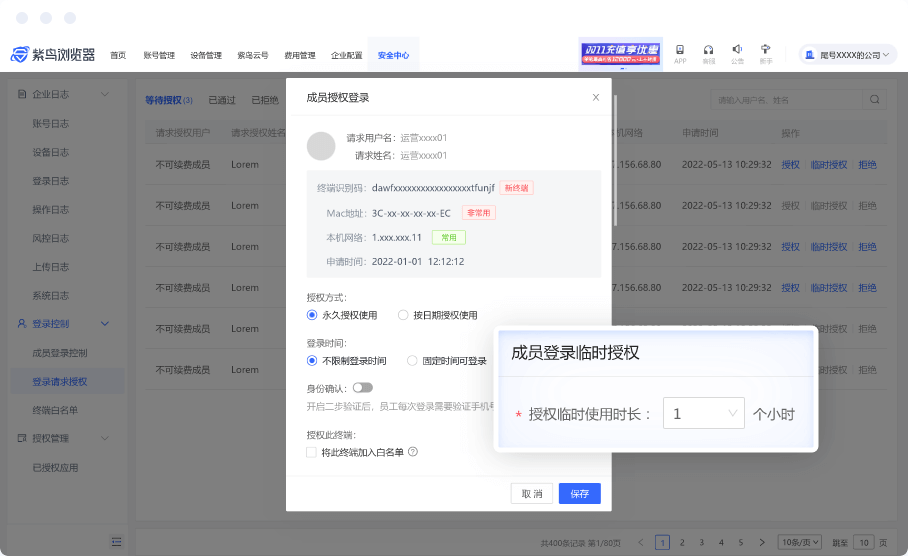Click 临时授权 link in the first row

coord(829,164)
